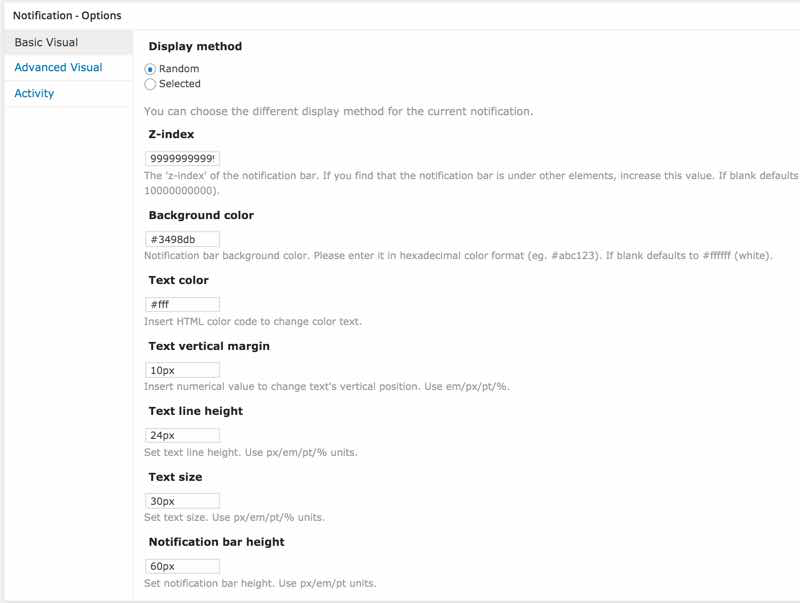Click the "Background color" heading label

click(201, 215)
